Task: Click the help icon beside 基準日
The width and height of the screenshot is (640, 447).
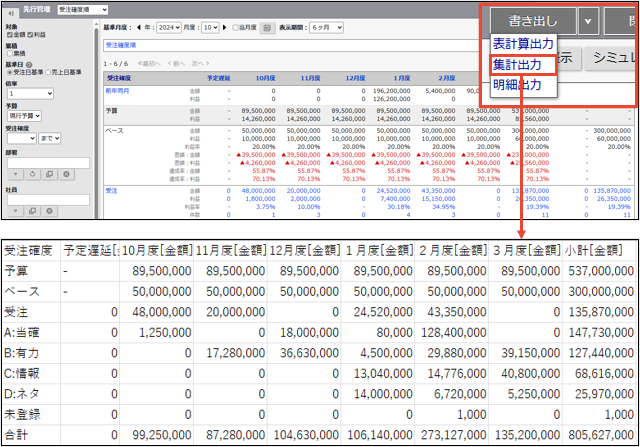Action: (x=29, y=64)
